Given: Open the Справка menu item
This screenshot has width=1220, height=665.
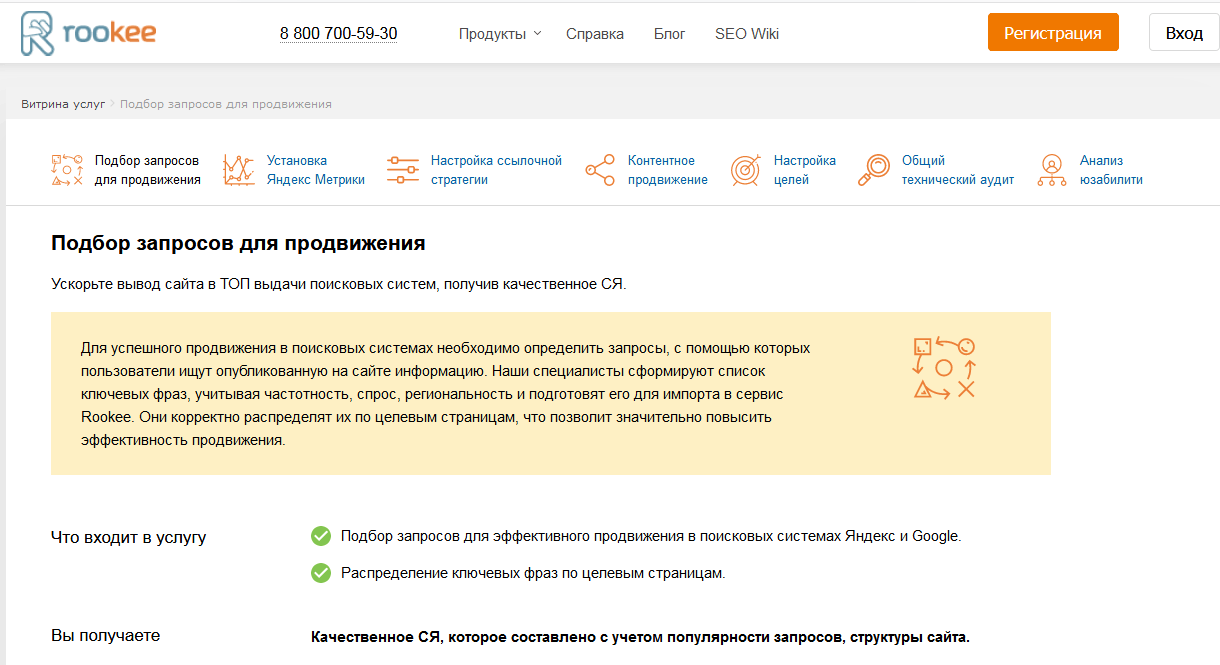Looking at the screenshot, I should pos(594,34).
